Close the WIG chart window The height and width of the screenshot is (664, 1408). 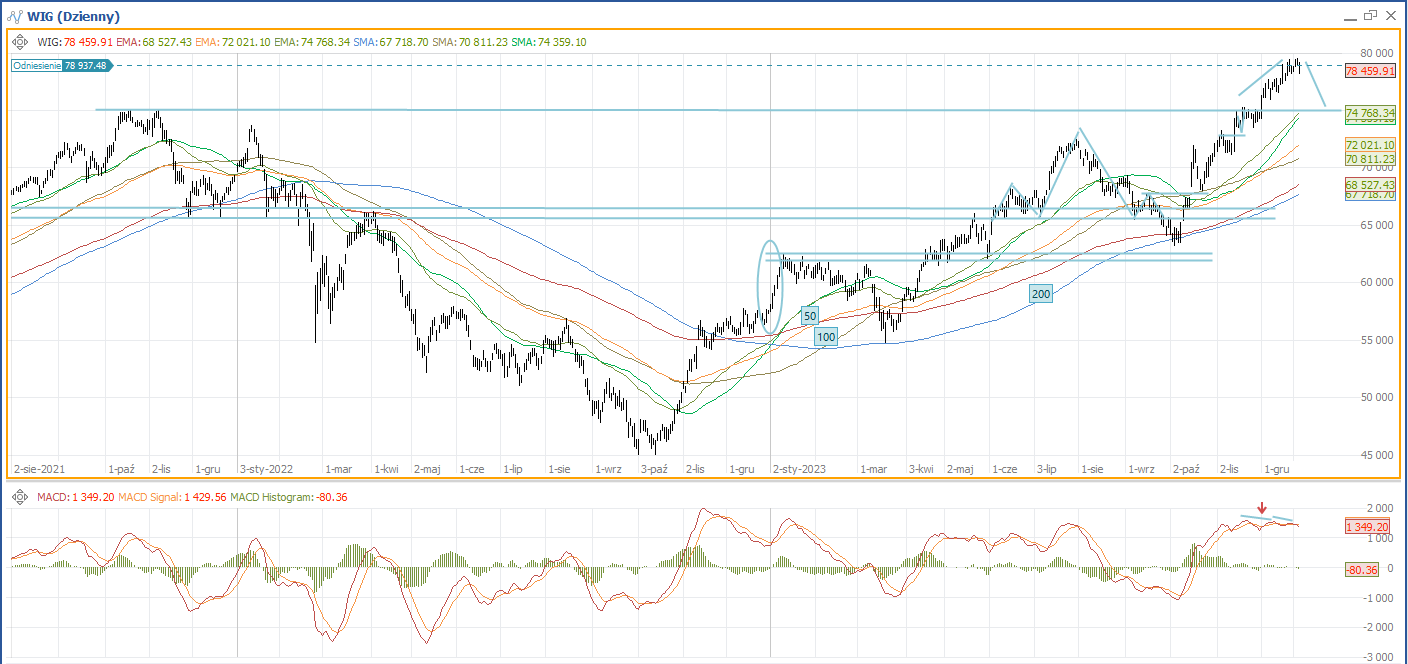coord(1391,15)
